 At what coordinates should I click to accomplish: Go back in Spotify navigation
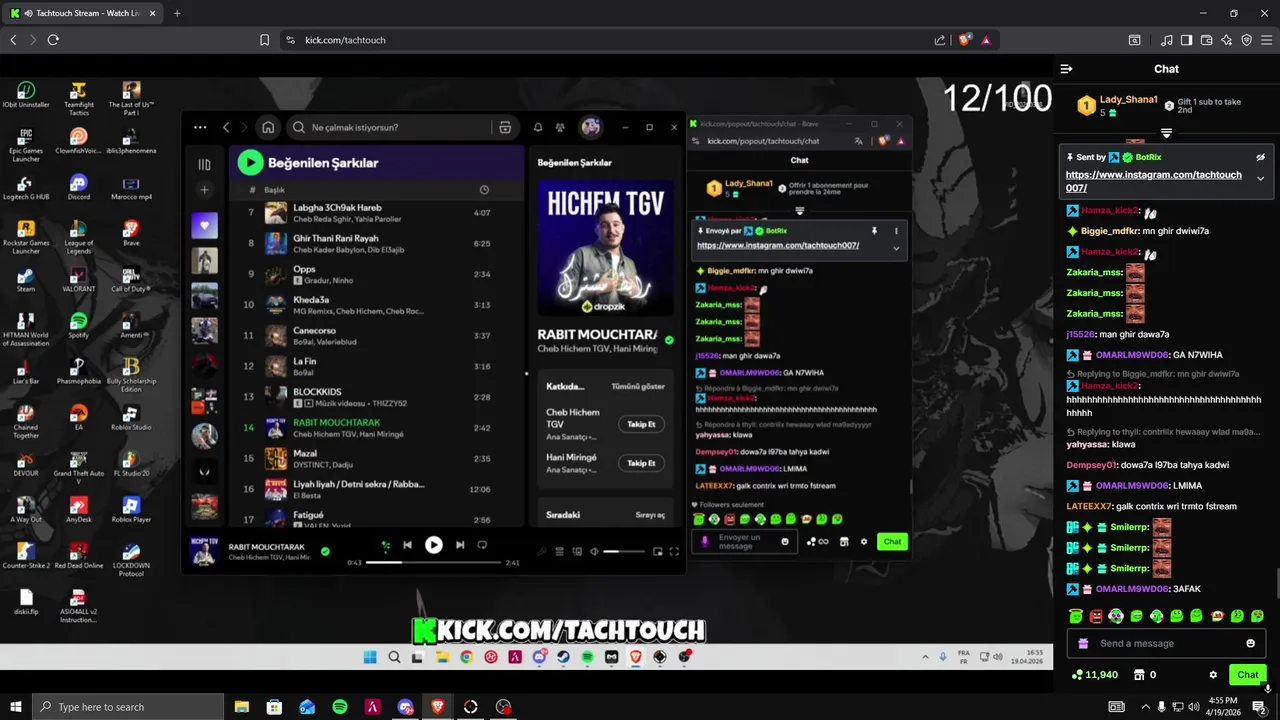click(x=226, y=127)
